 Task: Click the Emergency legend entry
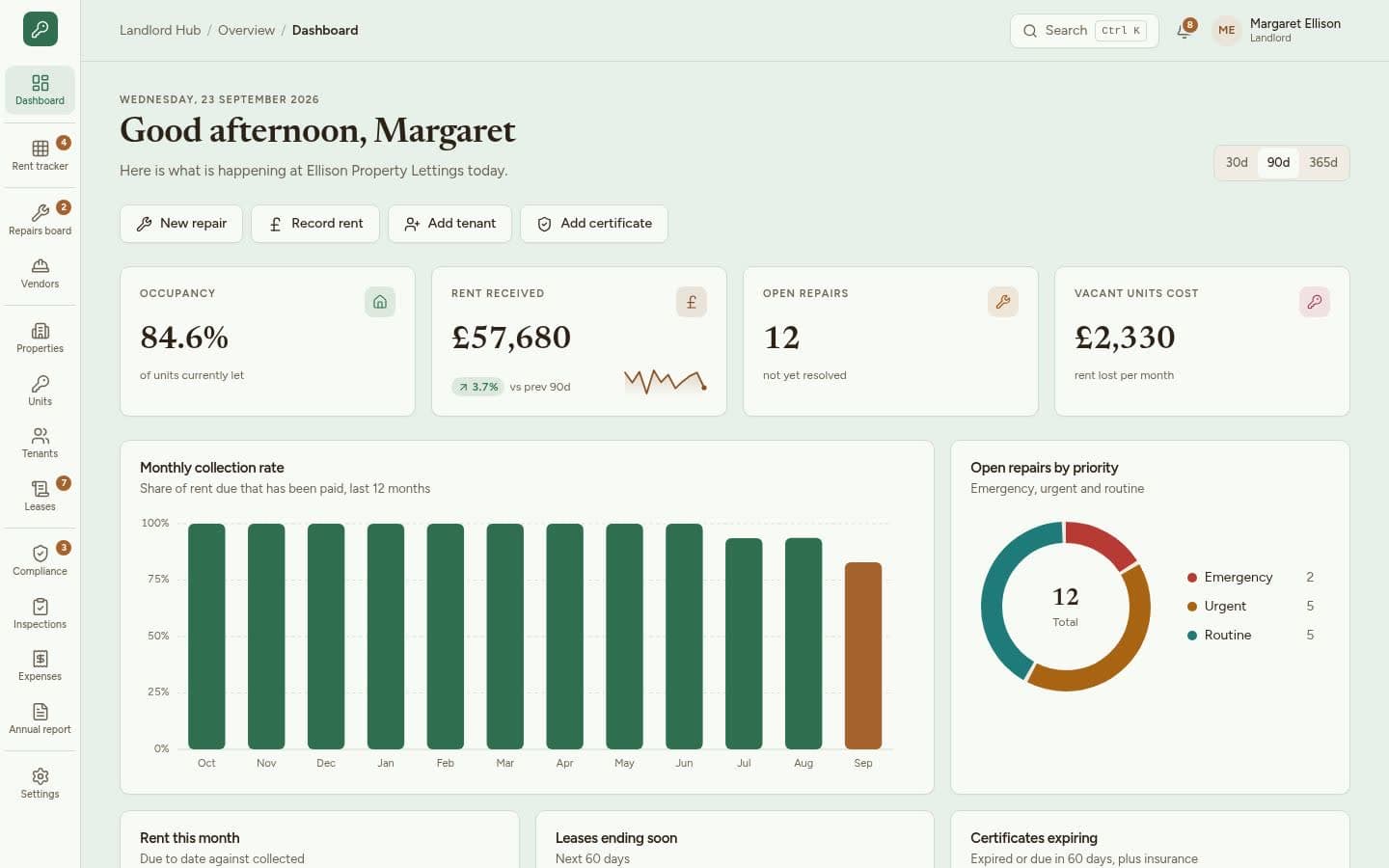pyautogui.click(x=1250, y=577)
